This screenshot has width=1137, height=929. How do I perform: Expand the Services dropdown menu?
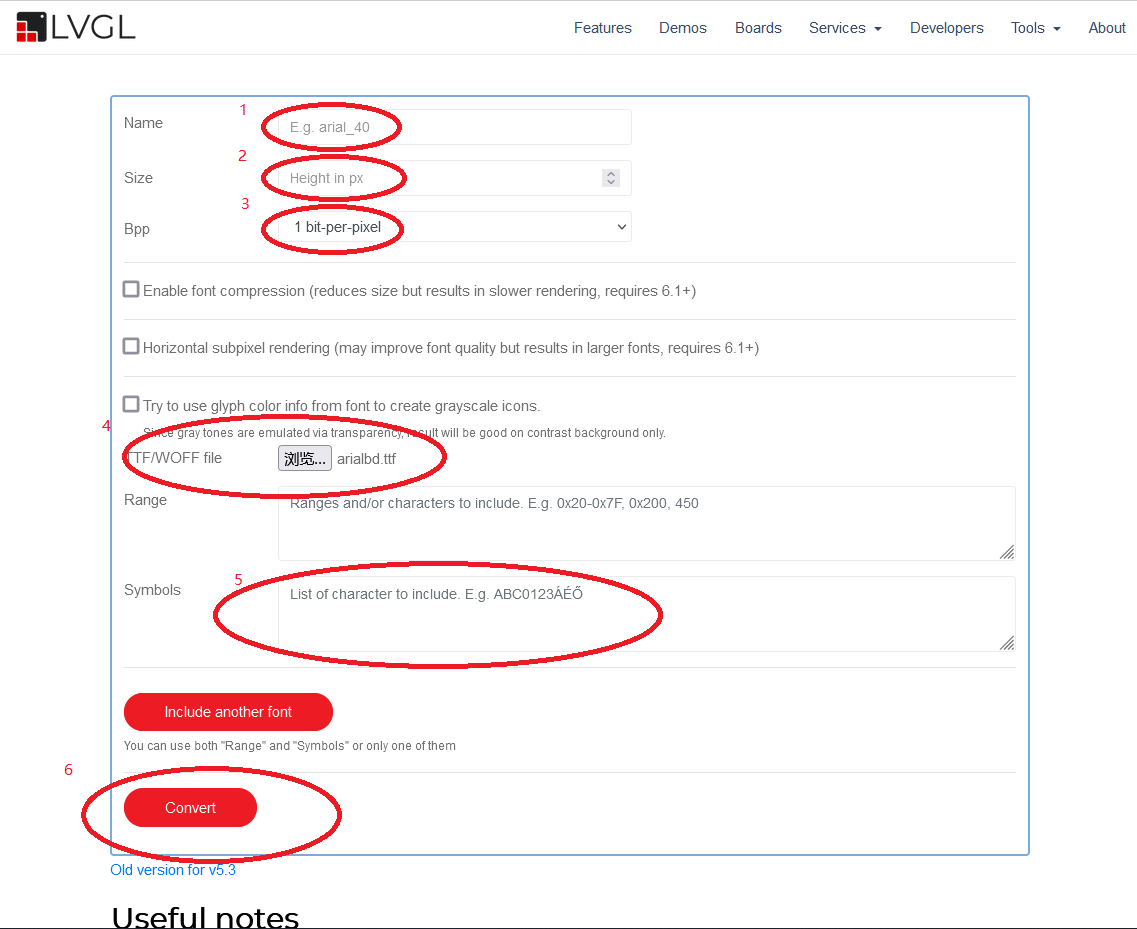click(845, 28)
